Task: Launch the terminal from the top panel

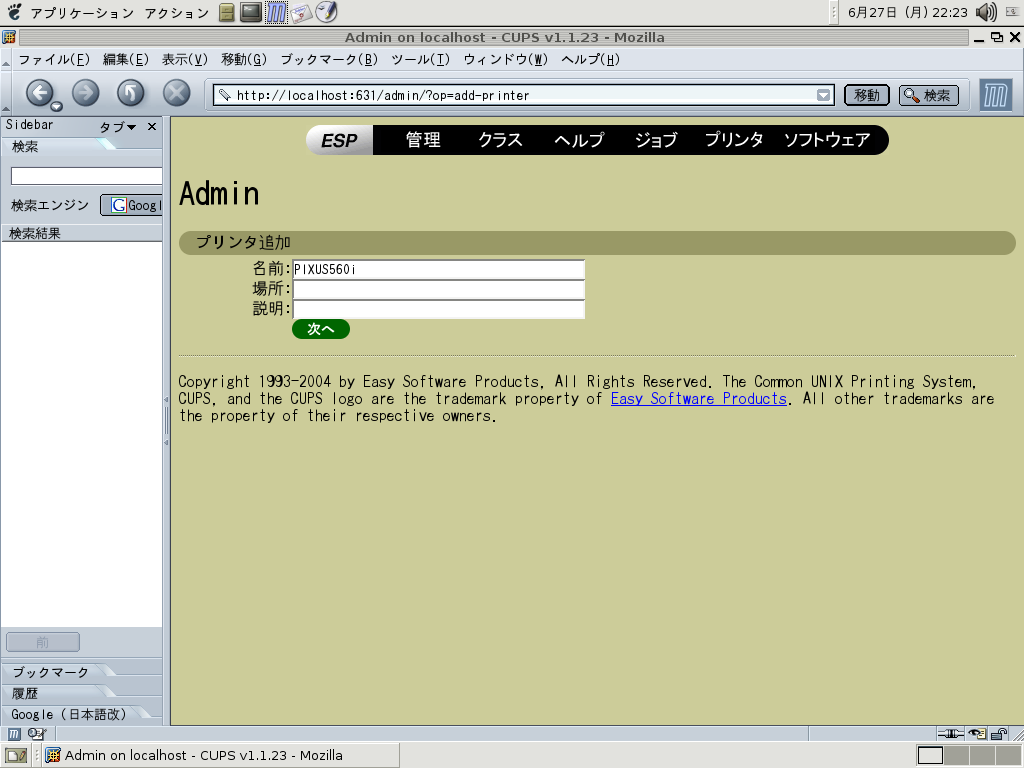Action: tap(251, 12)
